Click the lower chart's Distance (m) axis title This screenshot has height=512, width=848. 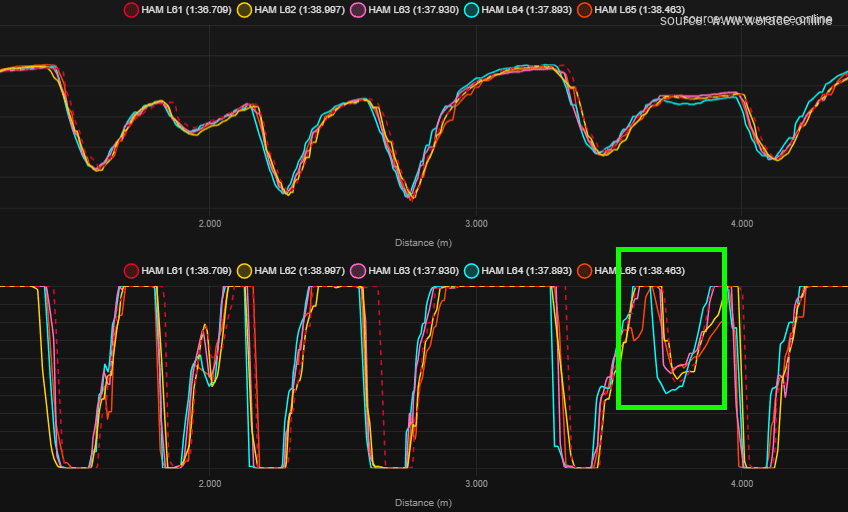423,503
